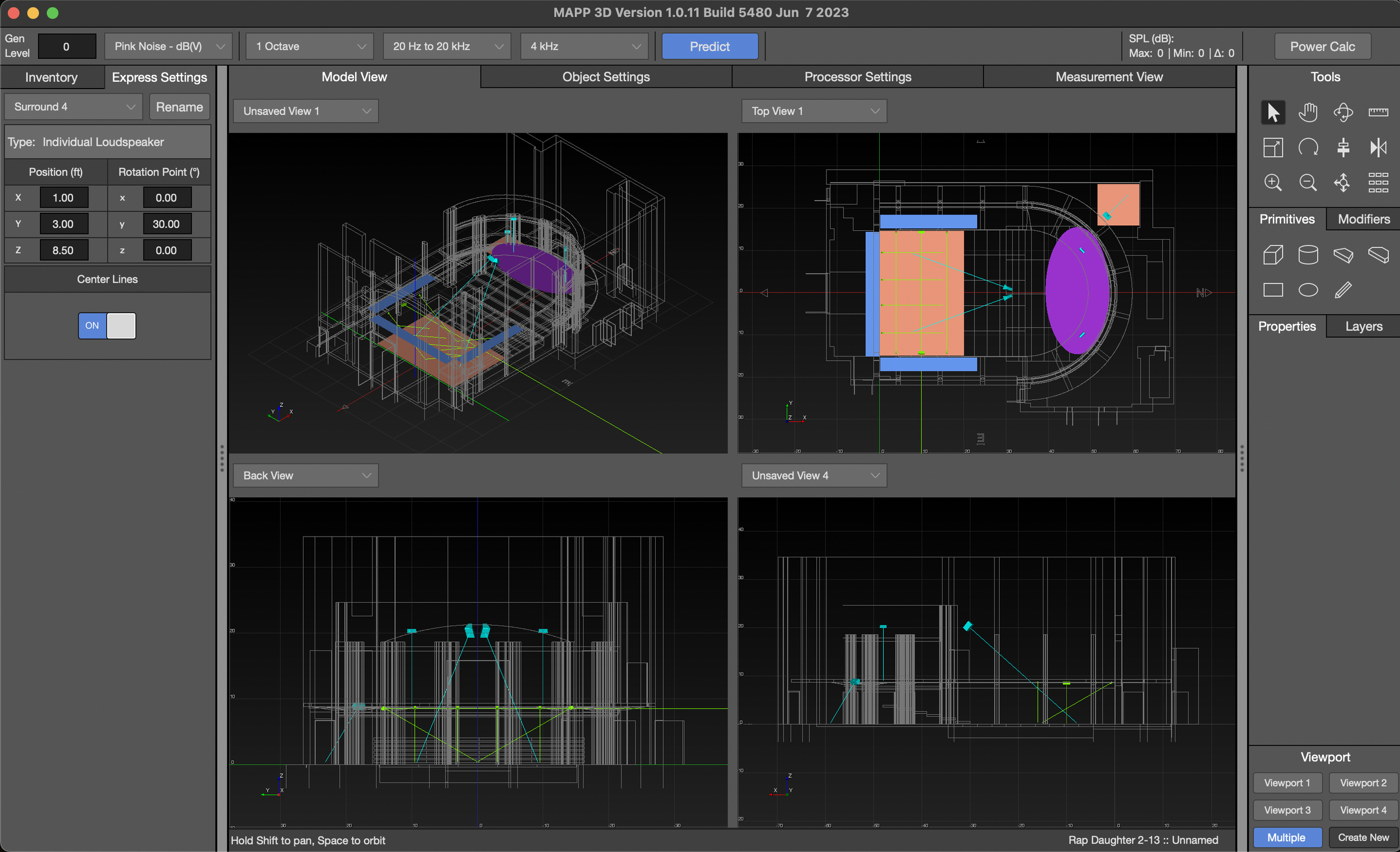
Task: Select the hand pan tool
Action: (1308, 113)
